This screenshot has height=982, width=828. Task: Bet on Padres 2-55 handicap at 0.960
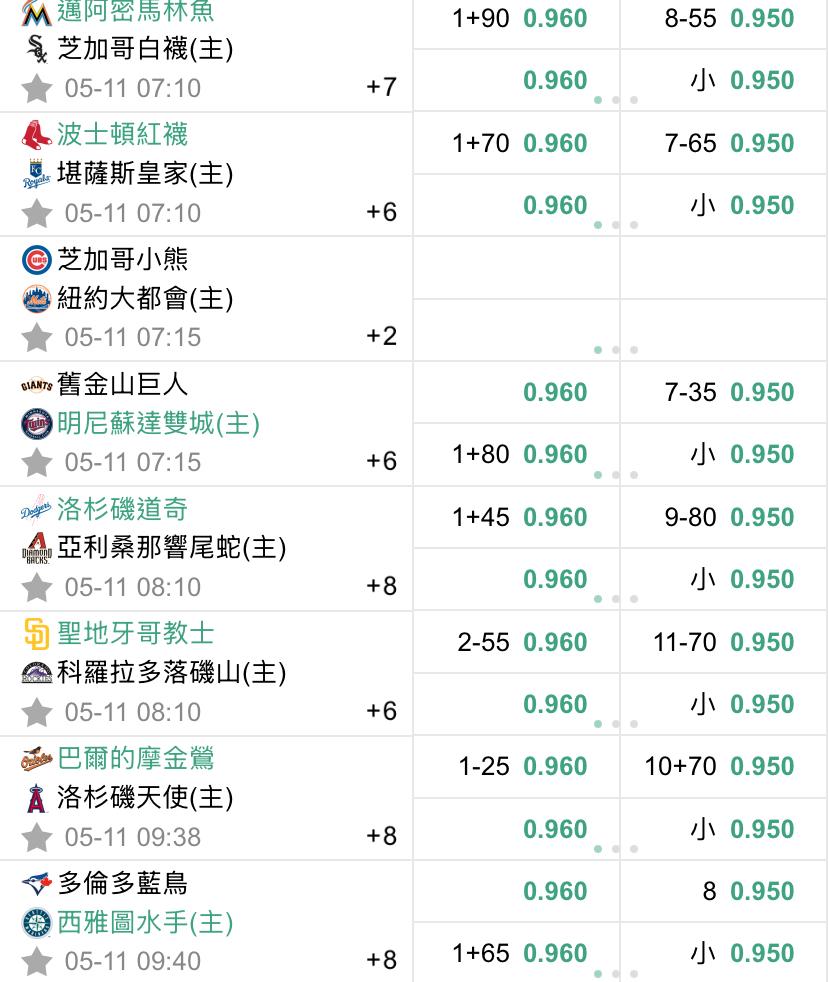pos(516,643)
